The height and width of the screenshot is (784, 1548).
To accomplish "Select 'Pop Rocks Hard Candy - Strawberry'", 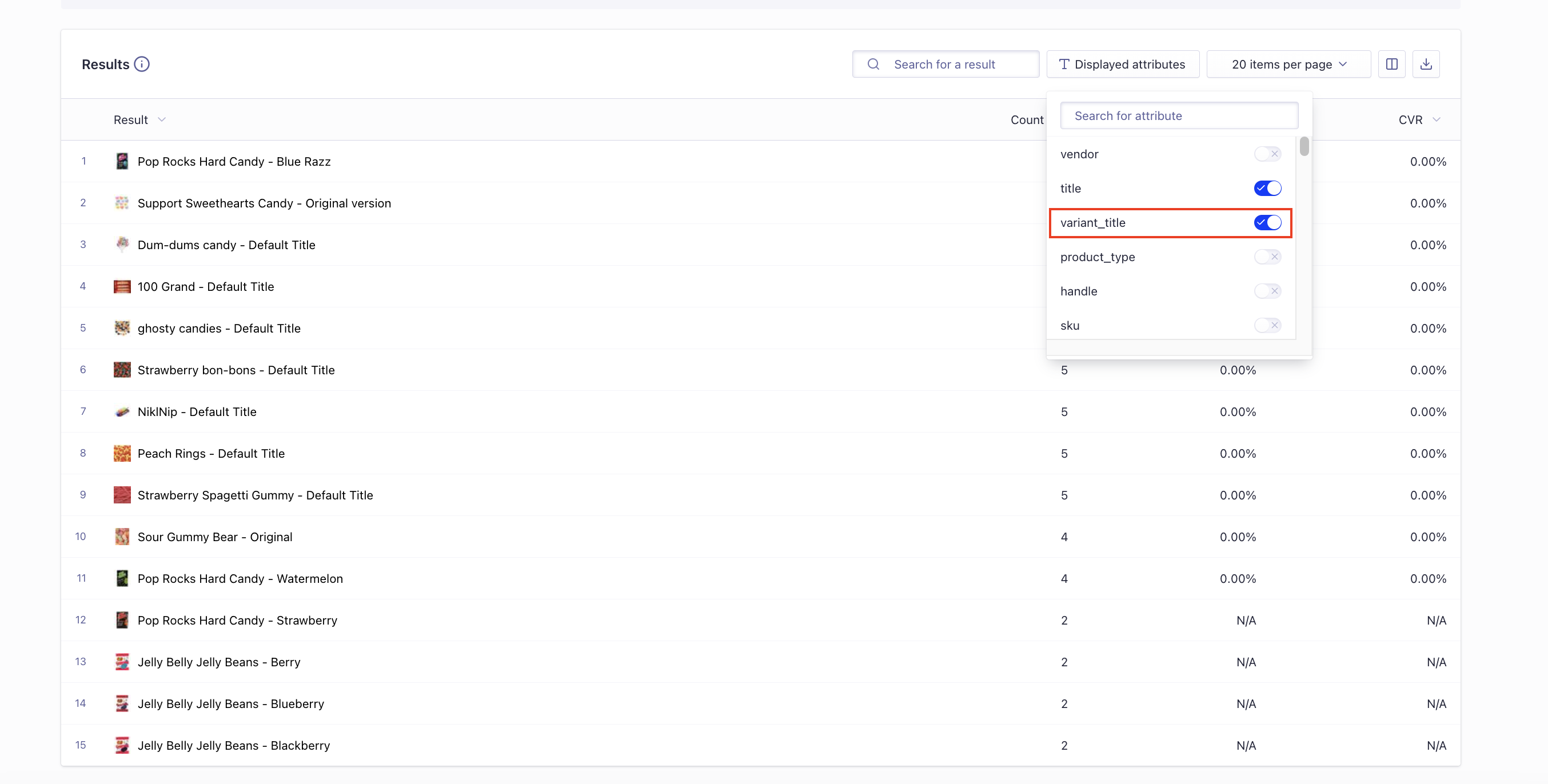I will click(x=237, y=621).
